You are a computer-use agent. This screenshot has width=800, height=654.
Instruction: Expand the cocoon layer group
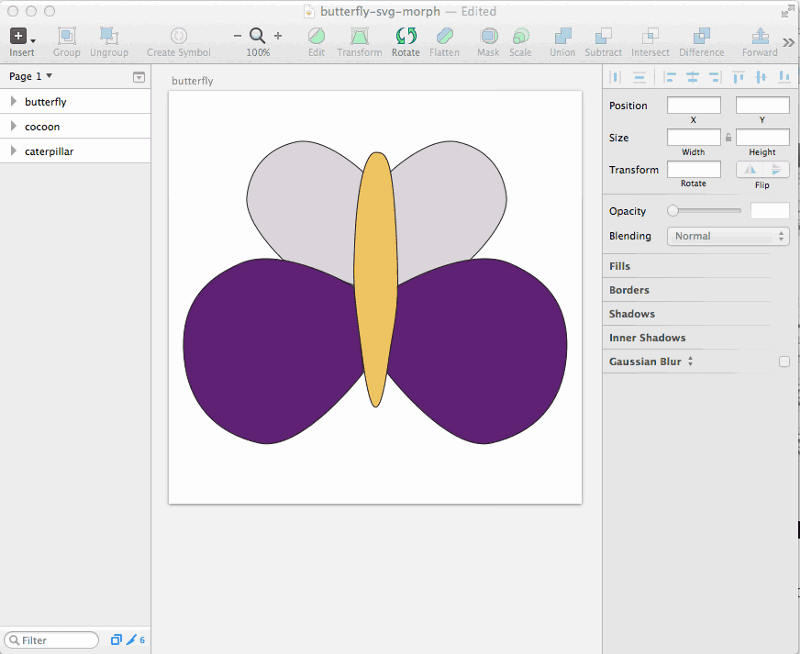[x=13, y=127]
